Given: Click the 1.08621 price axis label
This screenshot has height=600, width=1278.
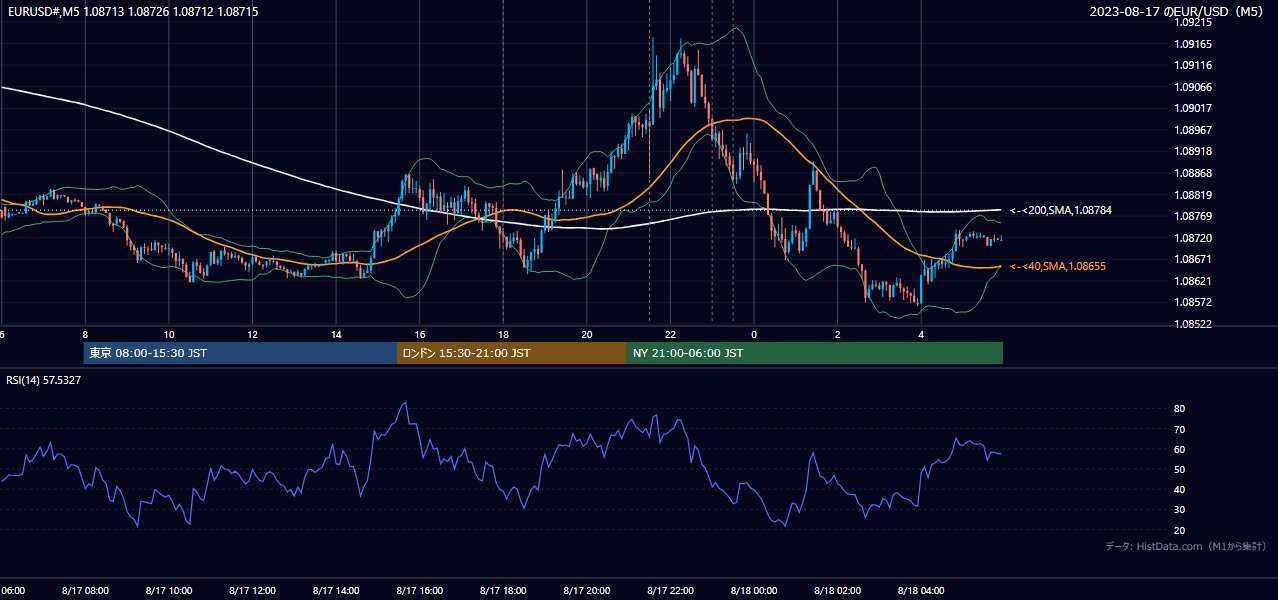Looking at the screenshot, I should pos(1193,281).
